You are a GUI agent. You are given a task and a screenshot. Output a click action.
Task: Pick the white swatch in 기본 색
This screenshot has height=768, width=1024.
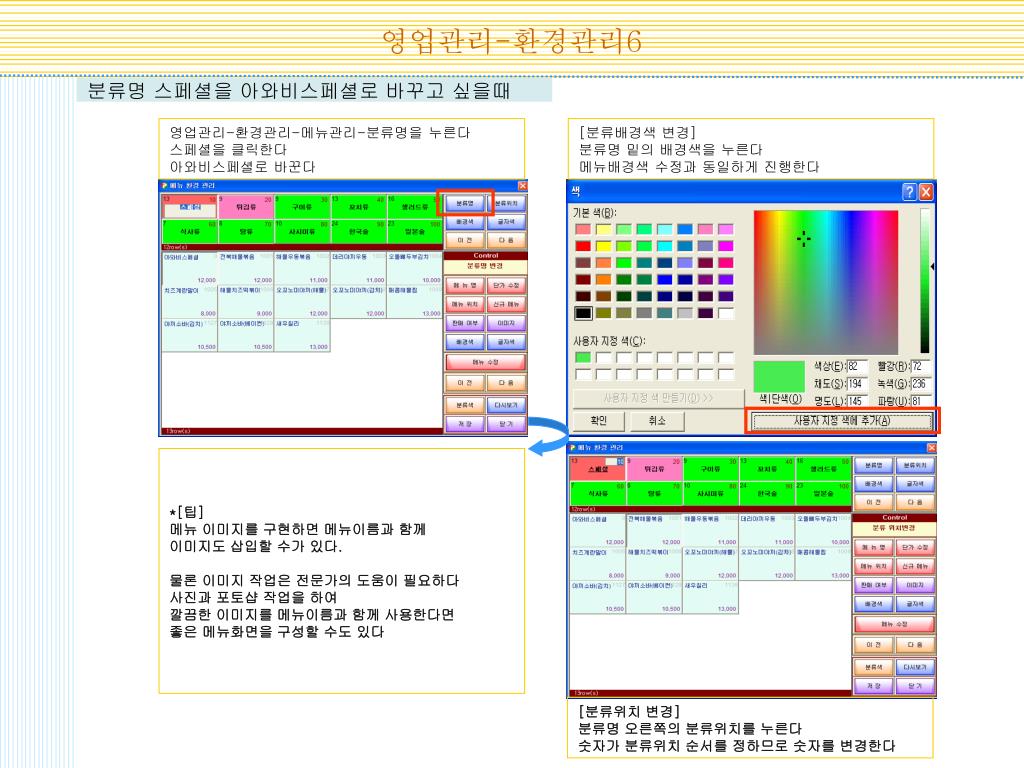pyautogui.click(x=726, y=313)
